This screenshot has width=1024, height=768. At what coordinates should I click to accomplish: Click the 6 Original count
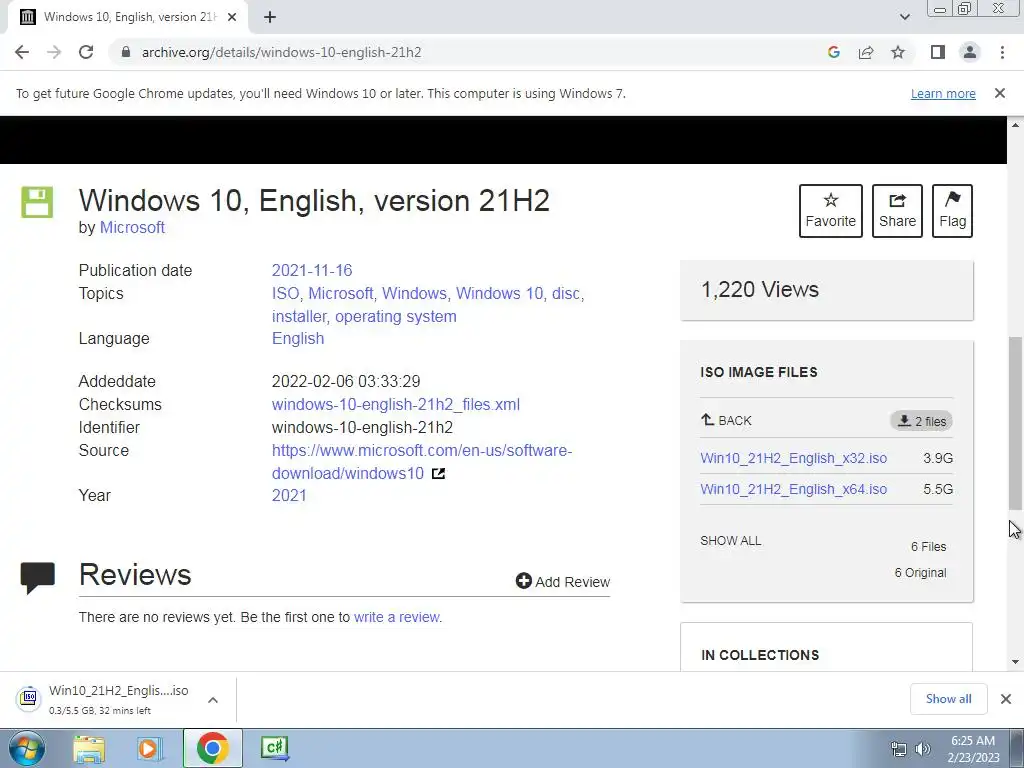pos(920,573)
